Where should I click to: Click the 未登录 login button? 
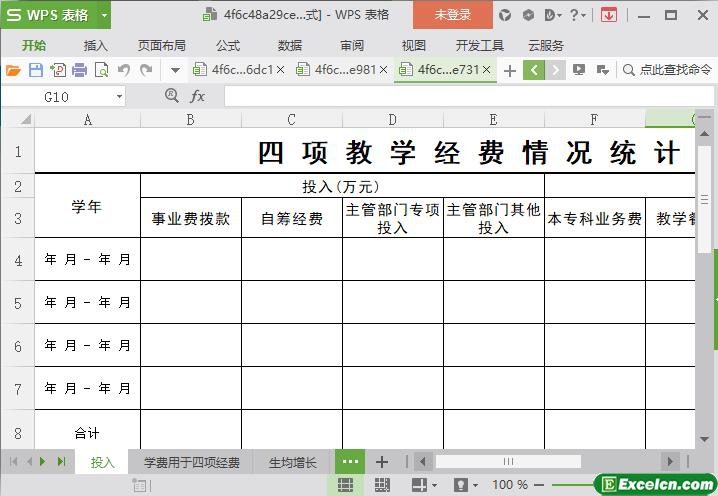453,15
